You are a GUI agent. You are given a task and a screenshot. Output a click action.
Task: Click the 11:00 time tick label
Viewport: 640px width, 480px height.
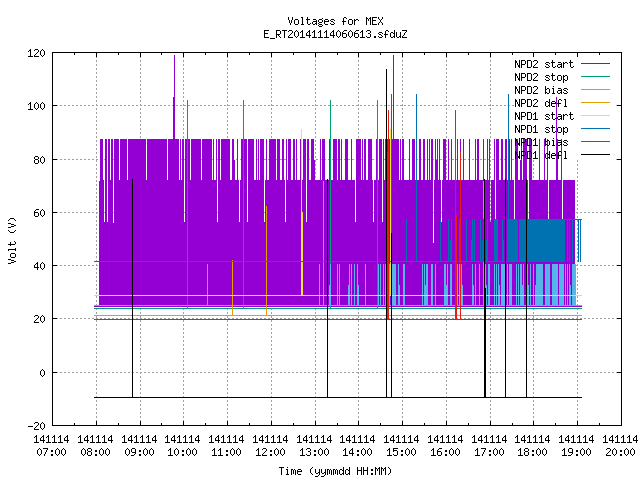point(227,452)
